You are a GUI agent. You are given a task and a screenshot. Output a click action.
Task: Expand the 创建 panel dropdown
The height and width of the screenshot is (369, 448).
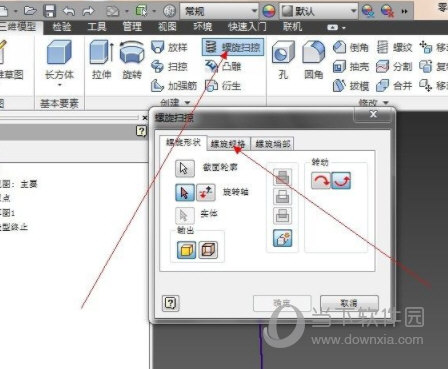click(187, 103)
